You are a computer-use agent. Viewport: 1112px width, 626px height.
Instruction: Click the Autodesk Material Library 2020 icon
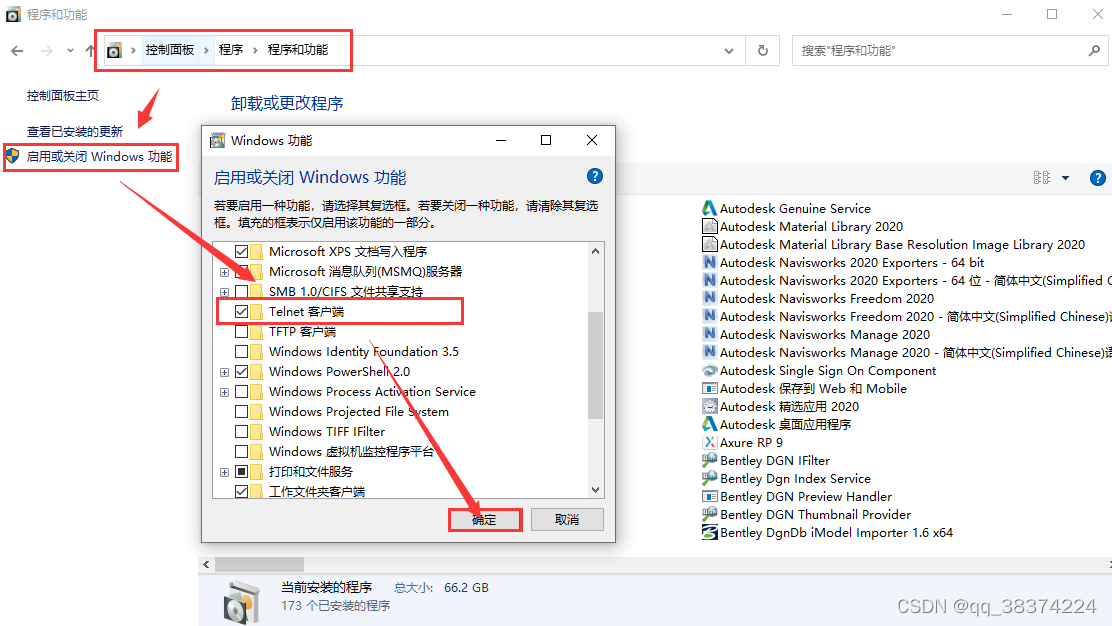pyautogui.click(x=709, y=226)
